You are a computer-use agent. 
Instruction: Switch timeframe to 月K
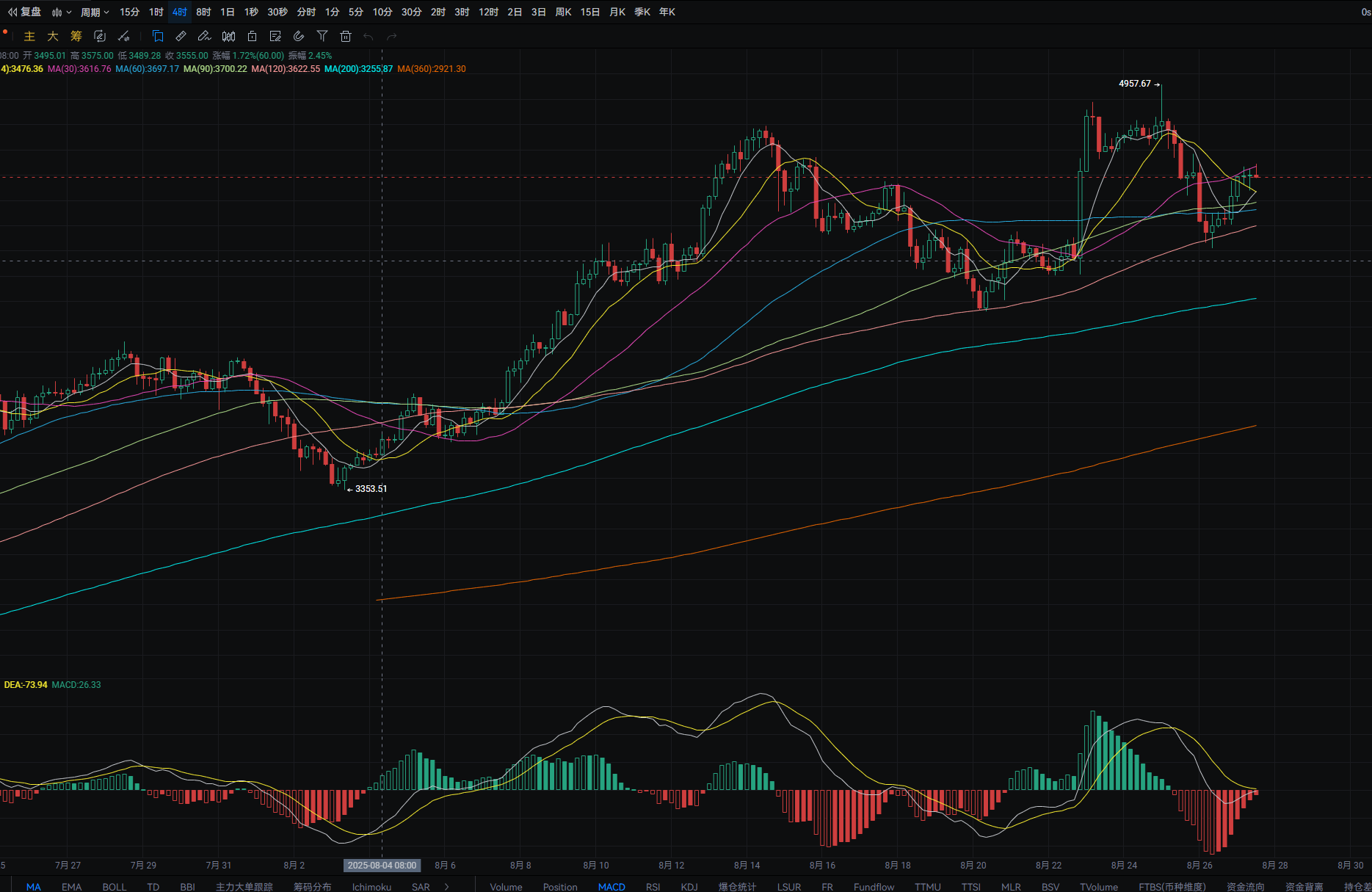[x=617, y=12]
